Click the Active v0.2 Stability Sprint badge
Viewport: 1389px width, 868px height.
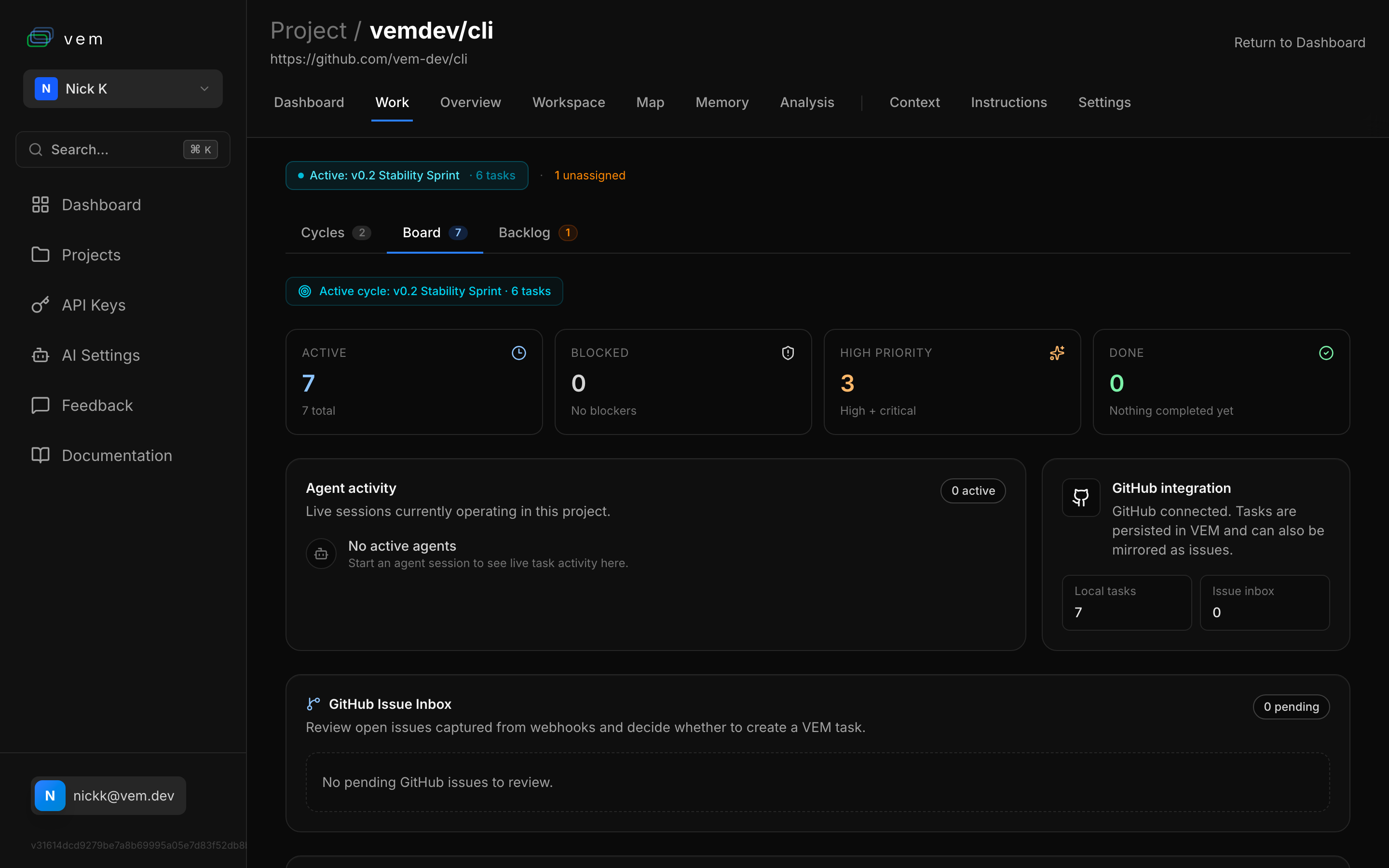[407, 175]
